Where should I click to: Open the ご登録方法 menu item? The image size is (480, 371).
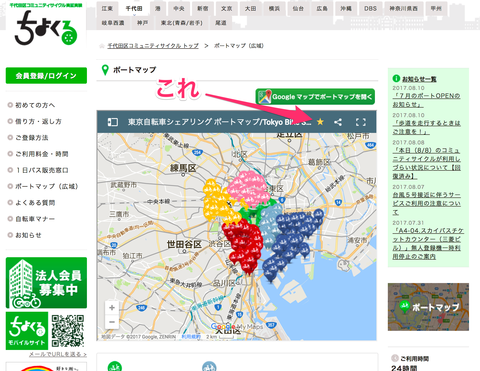coord(32,138)
